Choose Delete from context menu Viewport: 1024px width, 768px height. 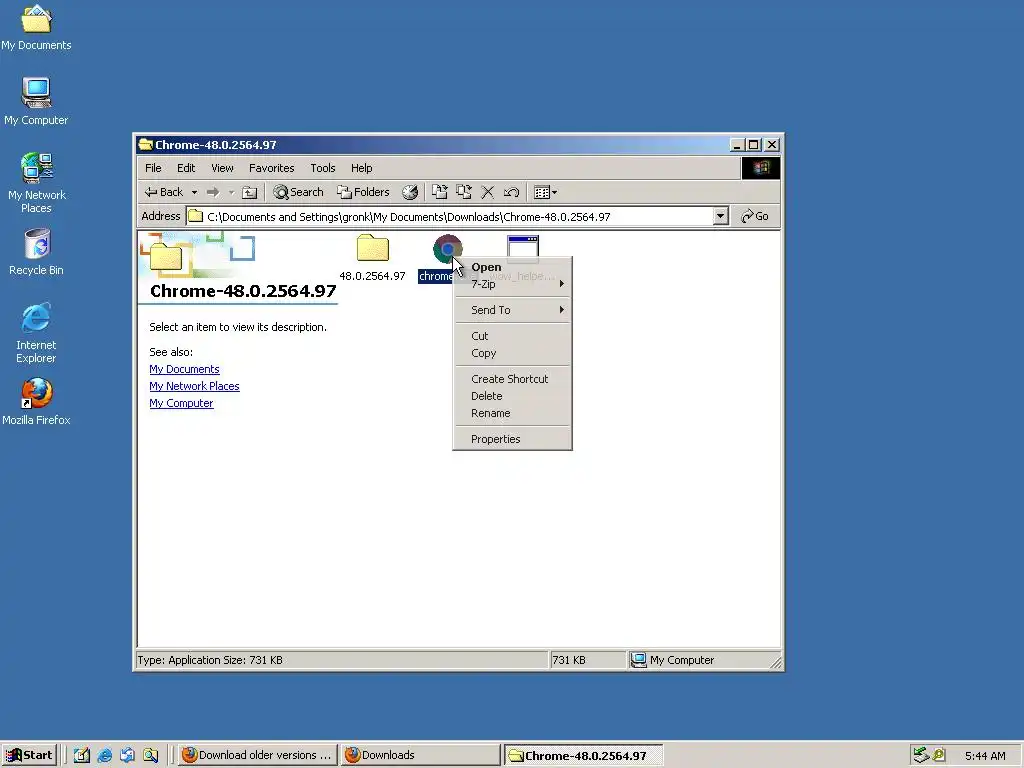(x=512, y=396)
